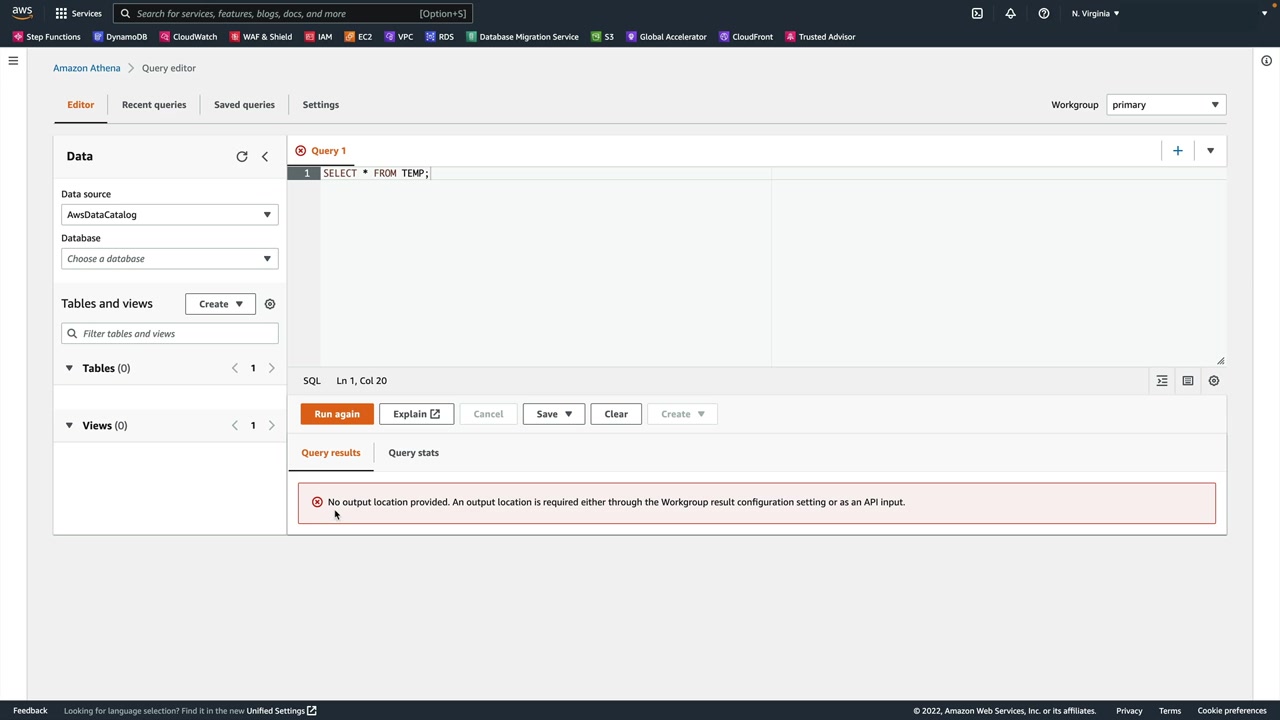1280x720 pixels.
Task: Open the help question mark menu
Action: [1044, 13]
